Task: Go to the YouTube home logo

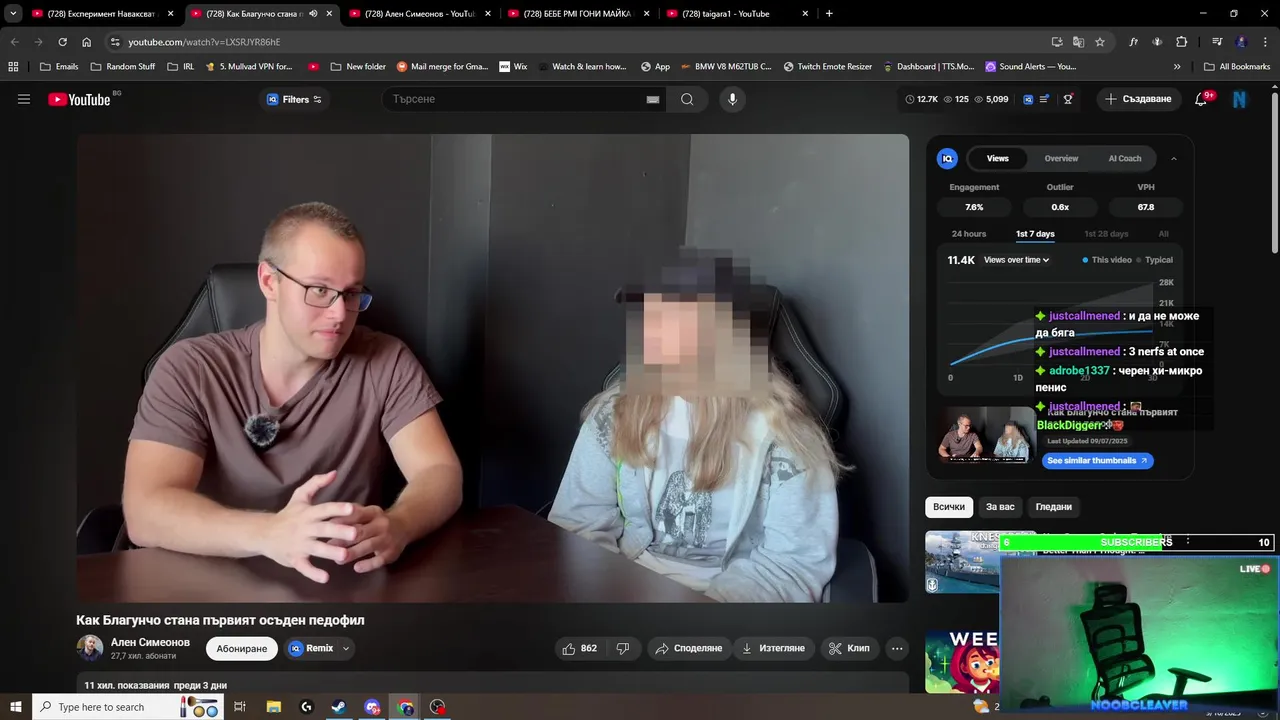Action: (79, 99)
